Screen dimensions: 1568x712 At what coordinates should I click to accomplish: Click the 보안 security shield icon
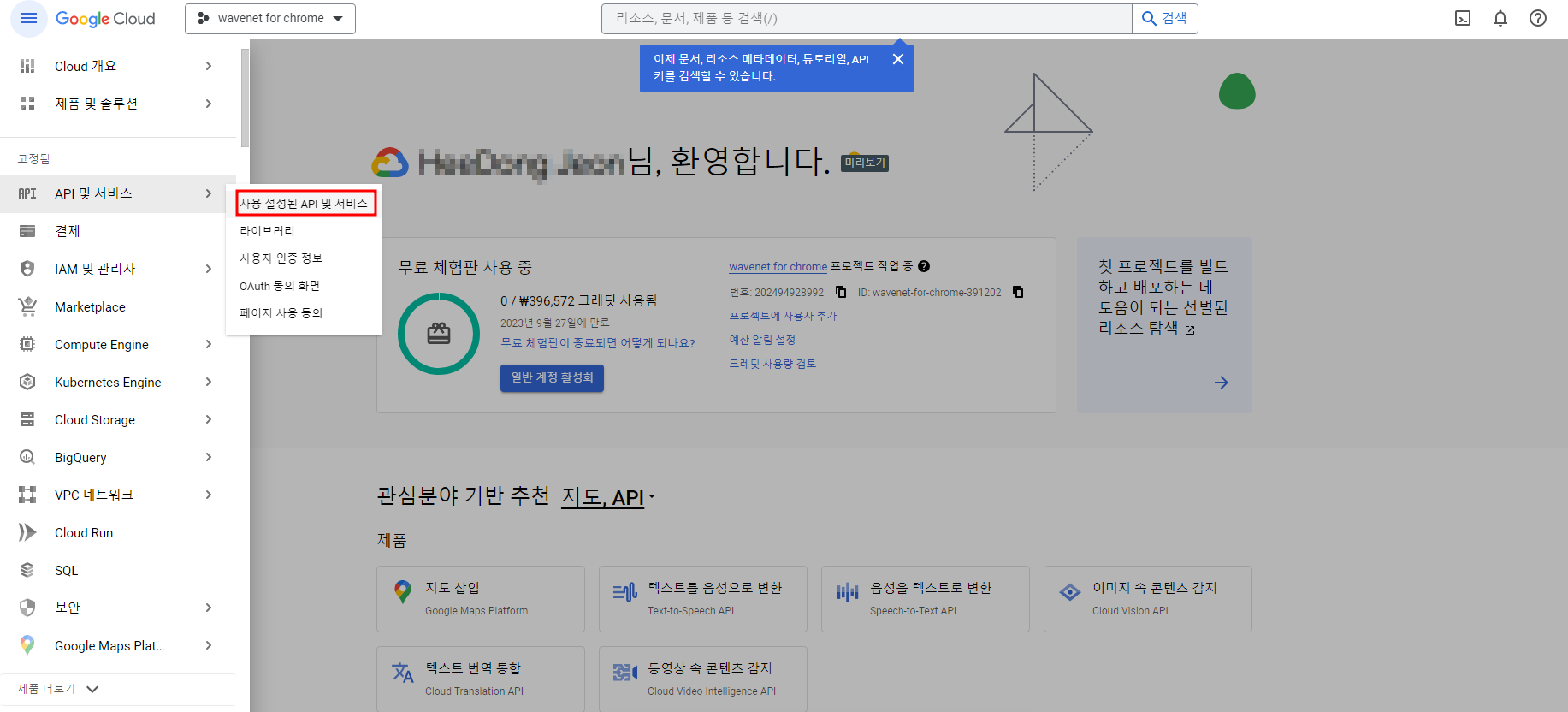click(27, 608)
